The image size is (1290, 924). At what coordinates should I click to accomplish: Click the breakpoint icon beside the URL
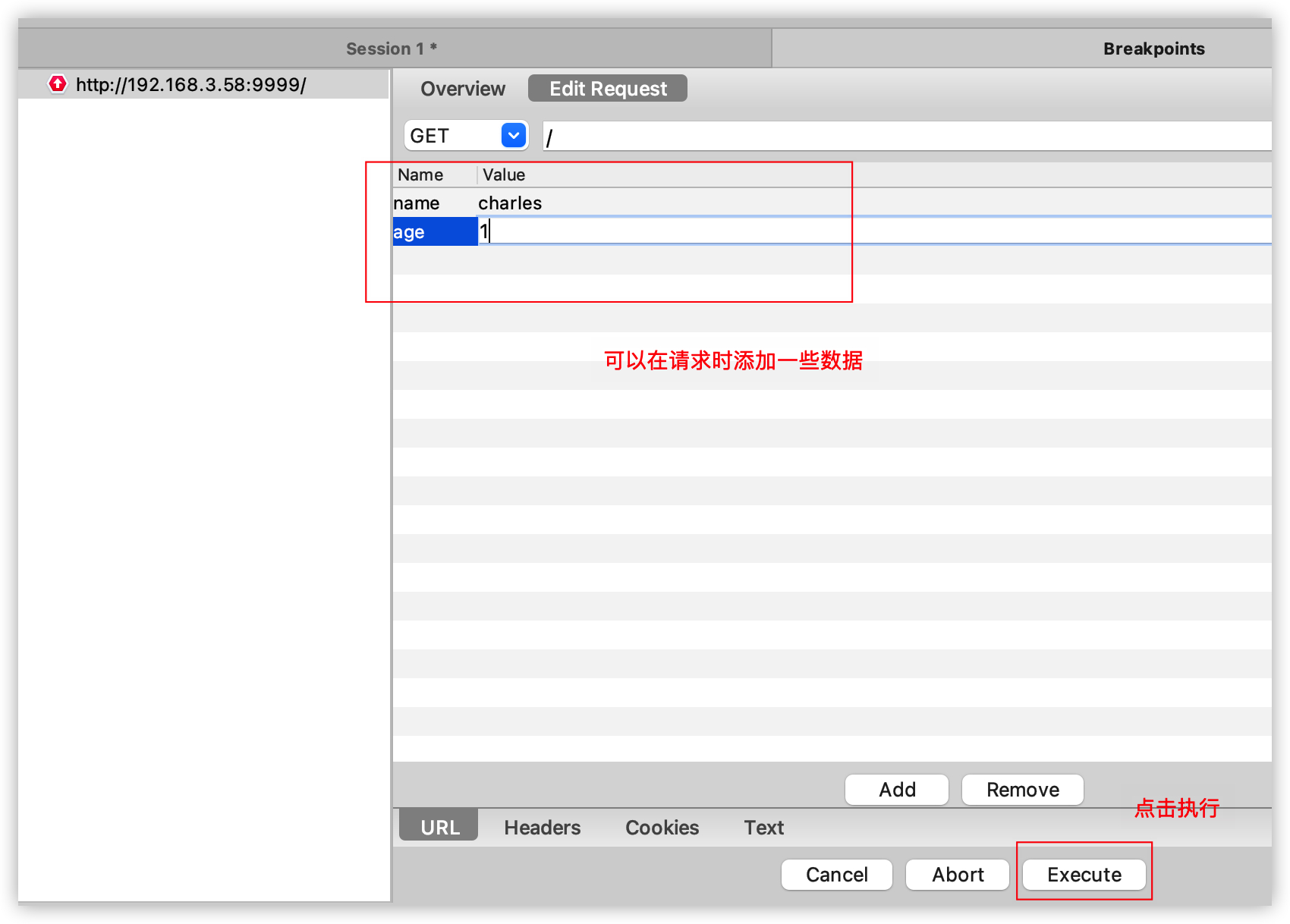(58, 84)
